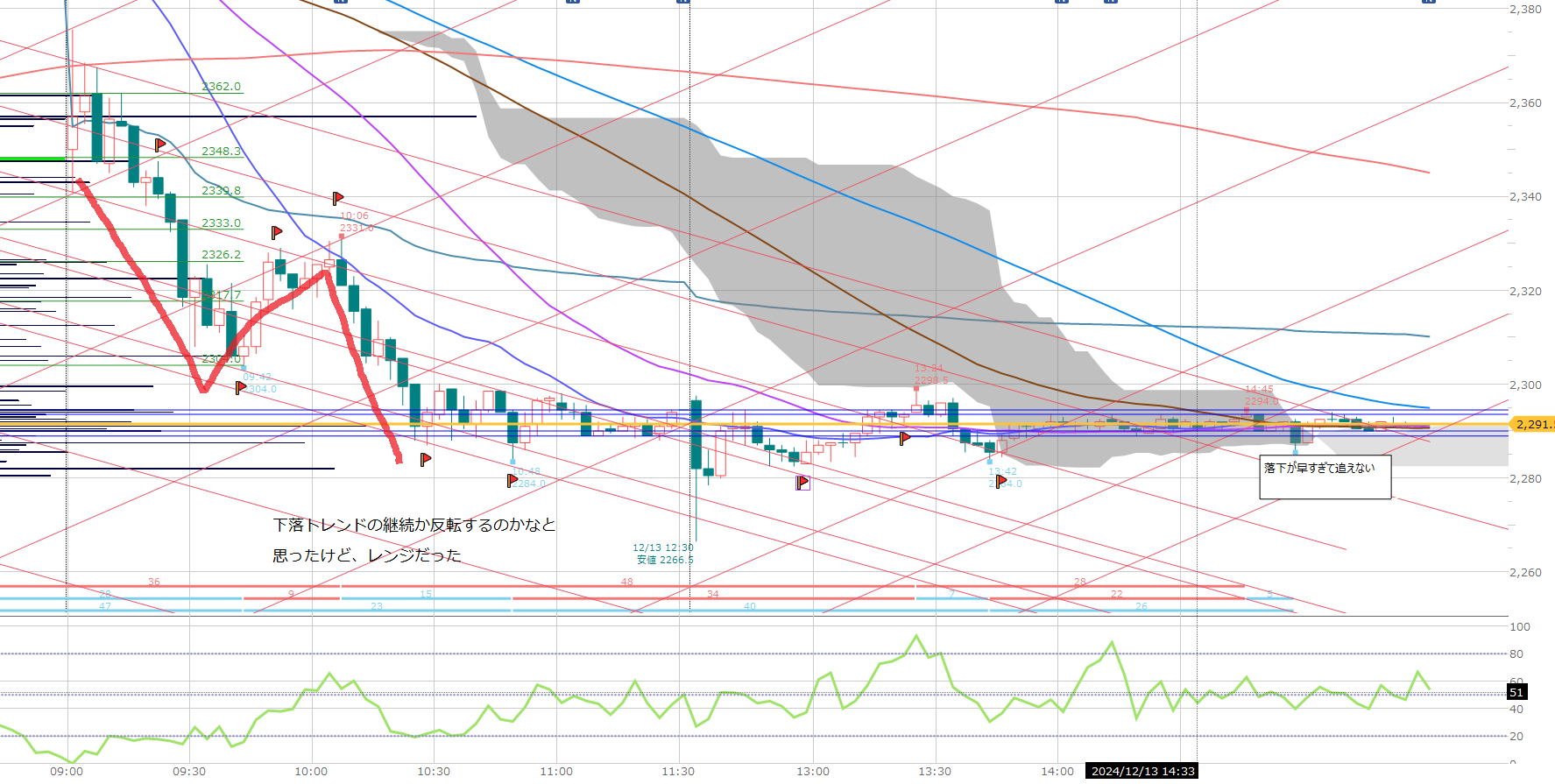Click the 11:30 time axis label
1555x784 pixels.
click(678, 772)
